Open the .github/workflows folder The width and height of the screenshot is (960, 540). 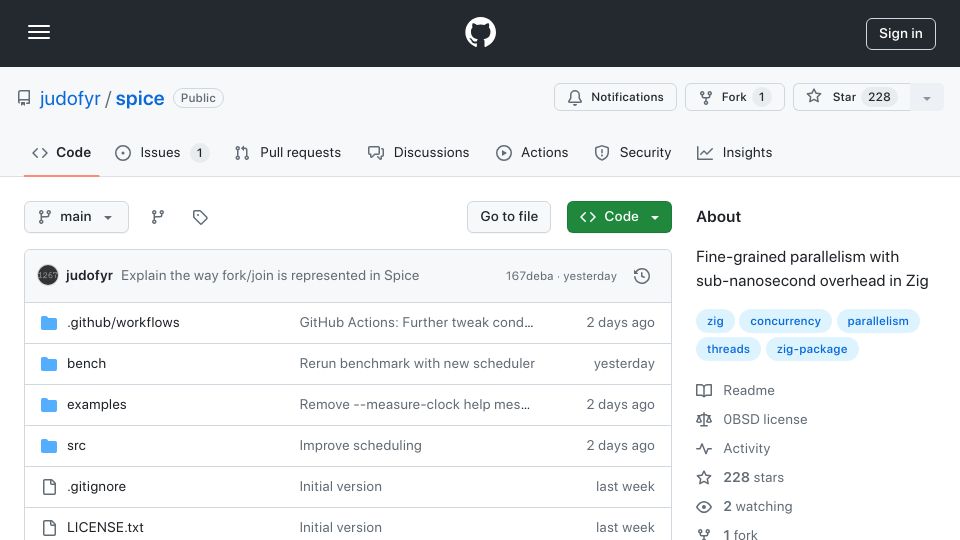pos(123,323)
